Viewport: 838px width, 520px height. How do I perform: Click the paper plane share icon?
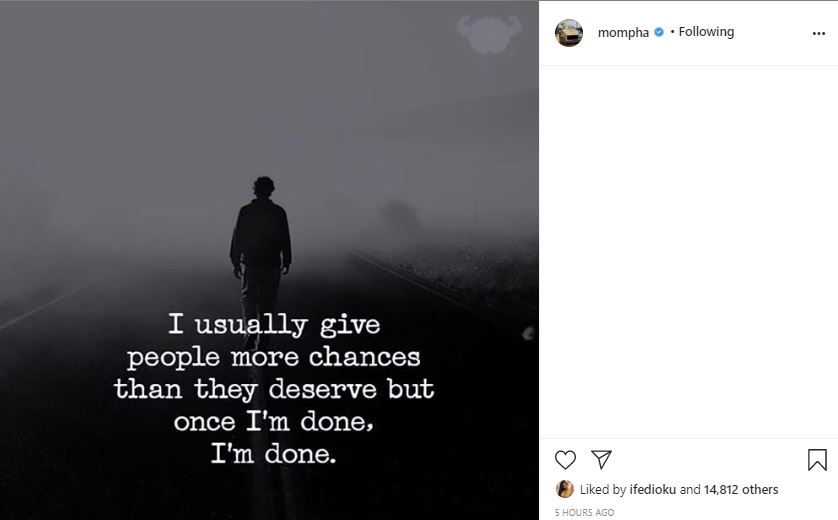point(601,459)
